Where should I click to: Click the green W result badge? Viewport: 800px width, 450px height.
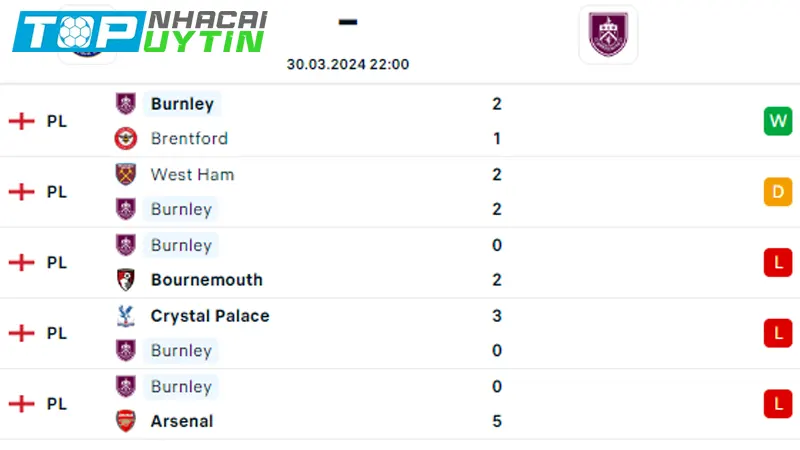[778, 121]
